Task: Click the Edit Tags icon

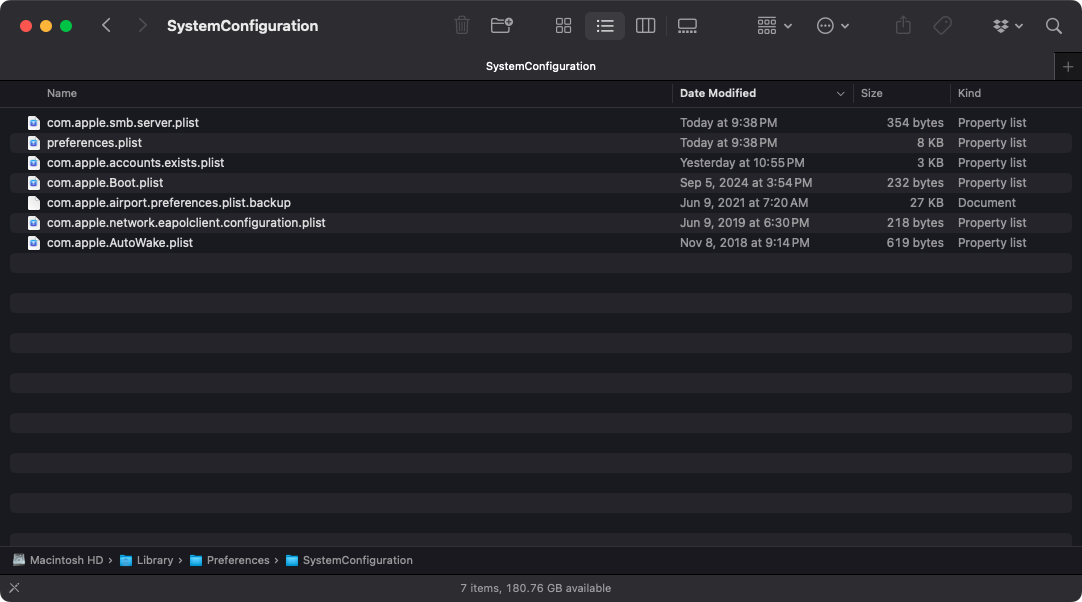Action: 943,26
